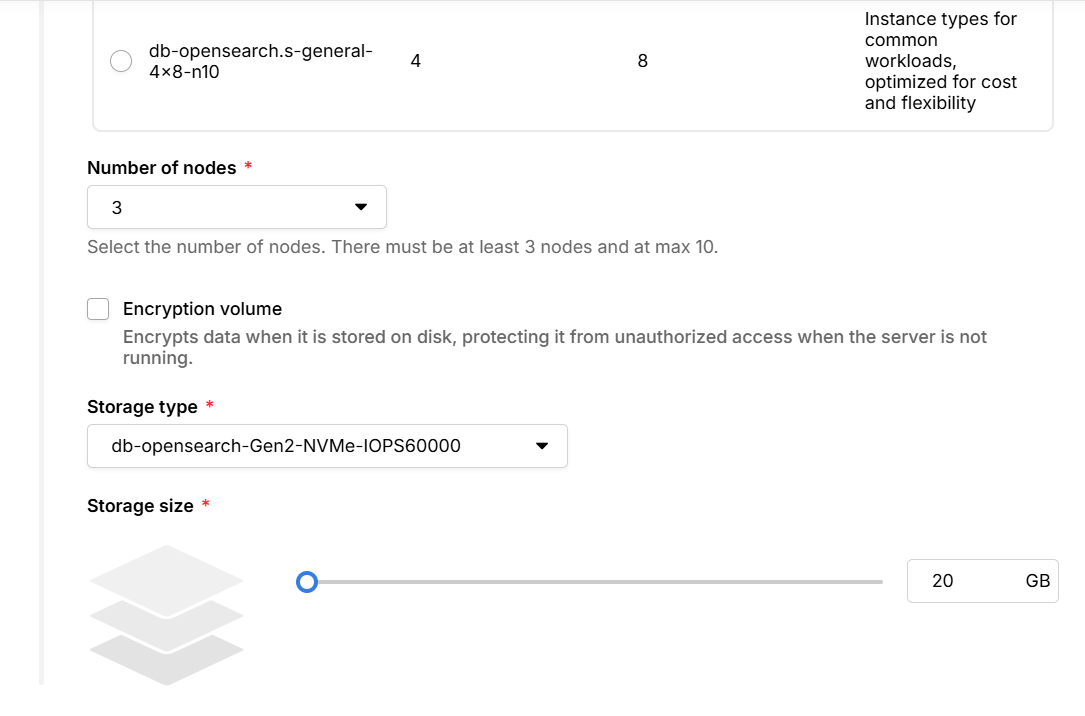Screen dimensions: 1085x716
Task: Click the memory value 8 in instance row
Action: [642, 61]
